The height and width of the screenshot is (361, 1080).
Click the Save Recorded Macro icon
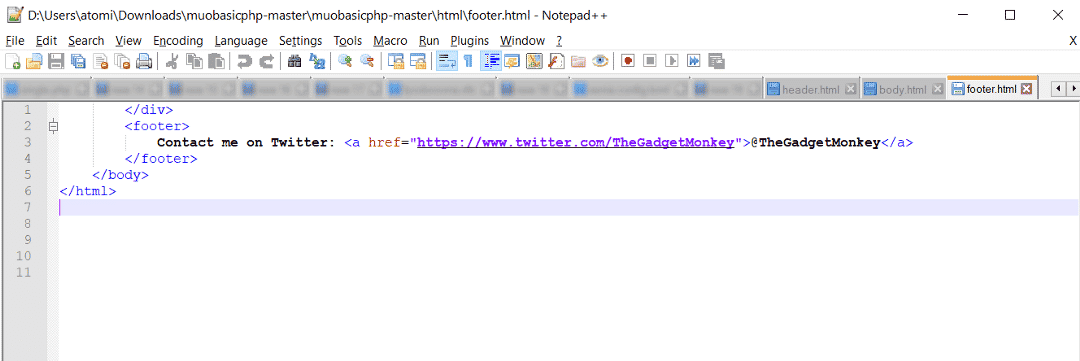716,61
